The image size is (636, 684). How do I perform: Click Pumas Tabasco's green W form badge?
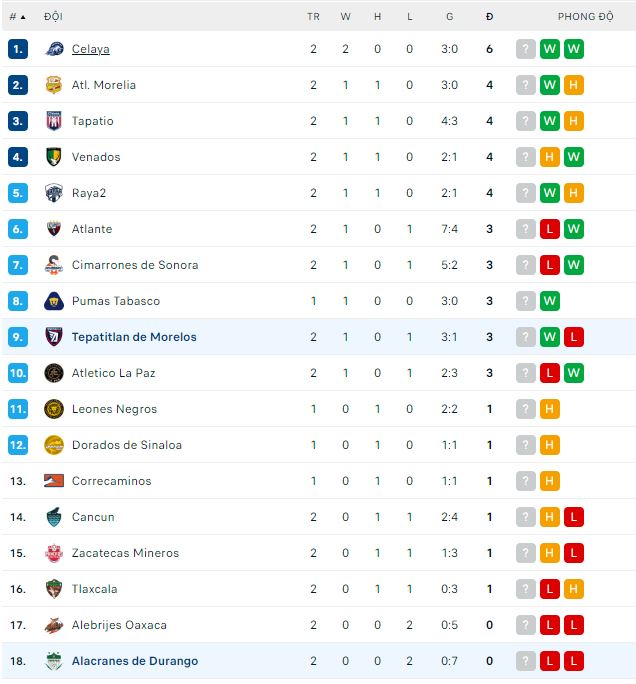point(549,301)
